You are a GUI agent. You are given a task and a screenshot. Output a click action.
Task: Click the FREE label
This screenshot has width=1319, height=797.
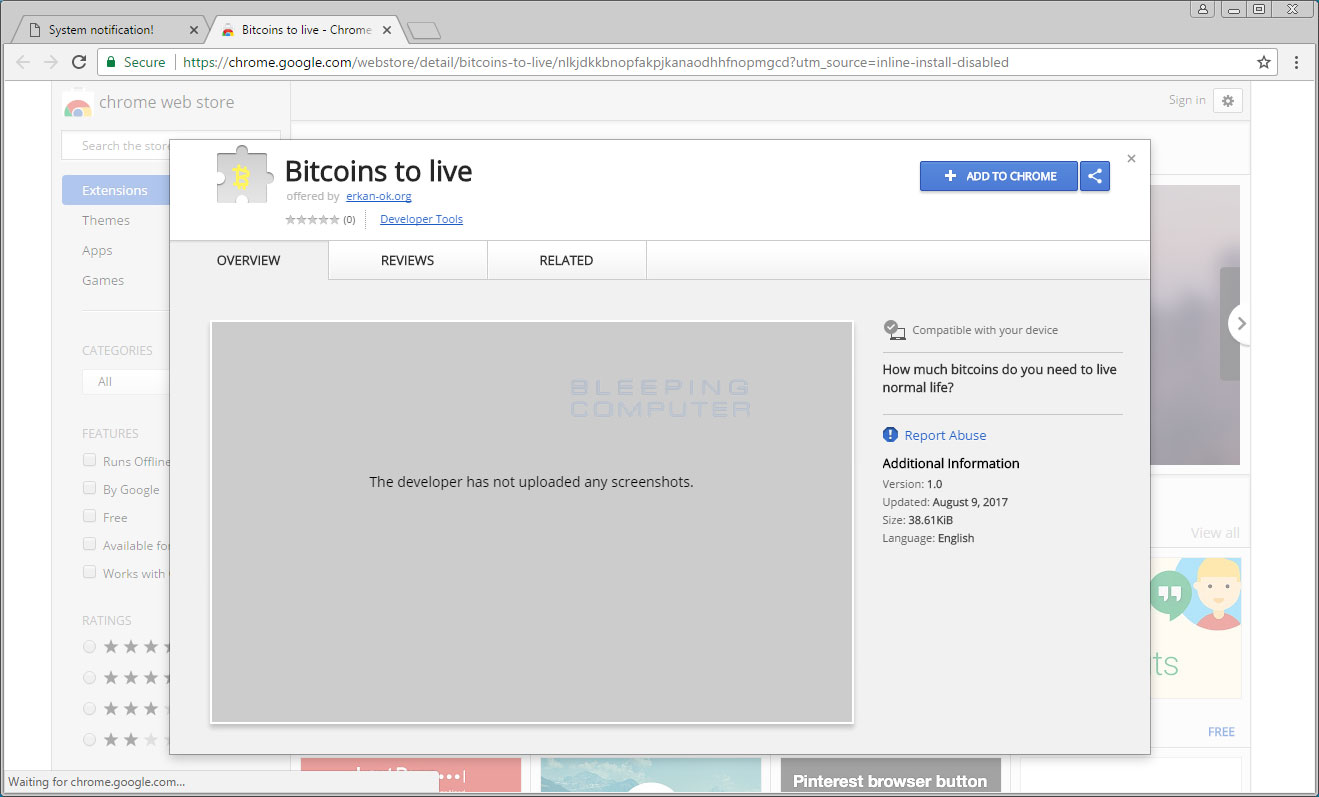tap(1221, 732)
